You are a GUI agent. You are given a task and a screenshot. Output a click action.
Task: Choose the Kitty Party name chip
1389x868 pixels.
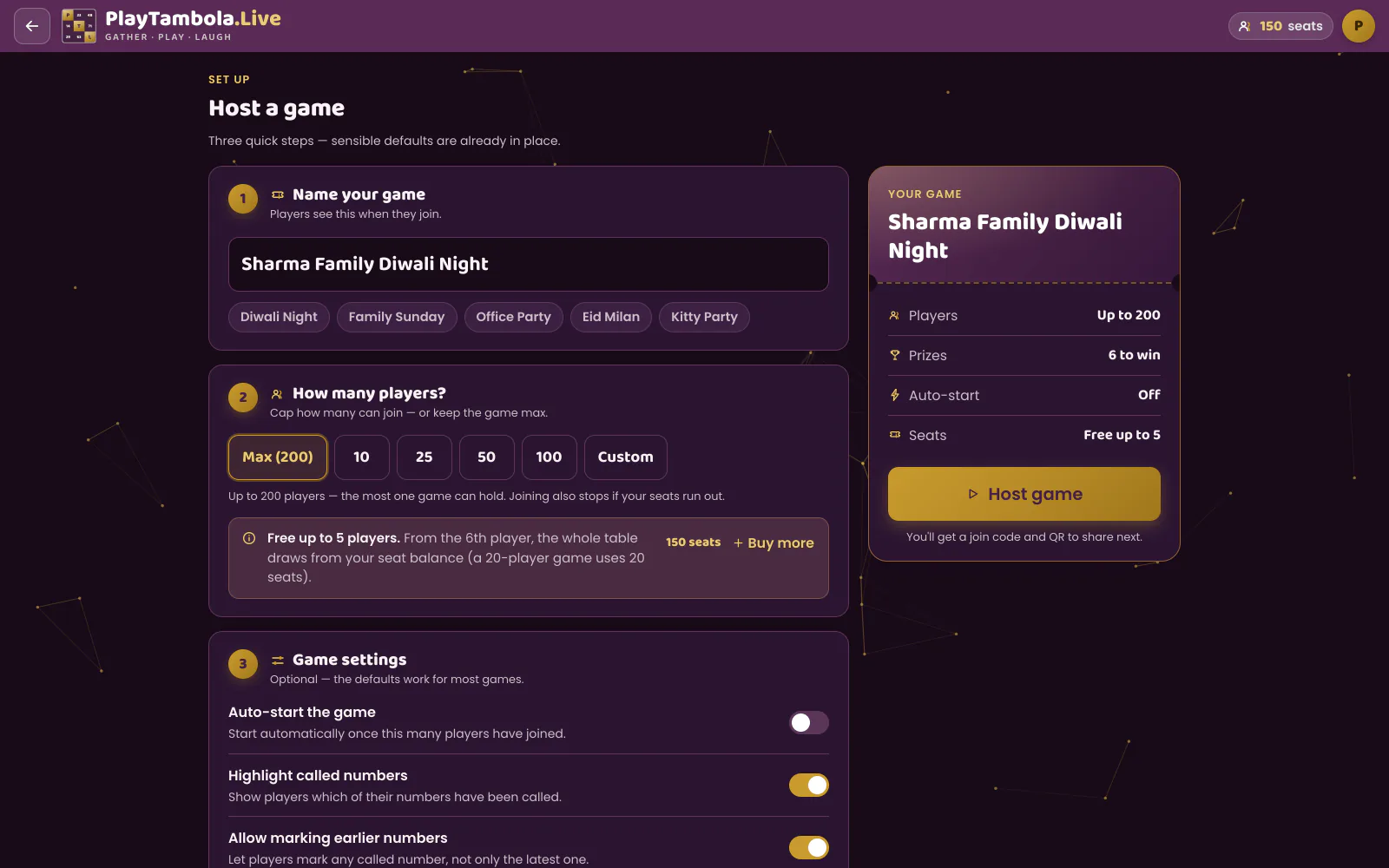tap(704, 317)
